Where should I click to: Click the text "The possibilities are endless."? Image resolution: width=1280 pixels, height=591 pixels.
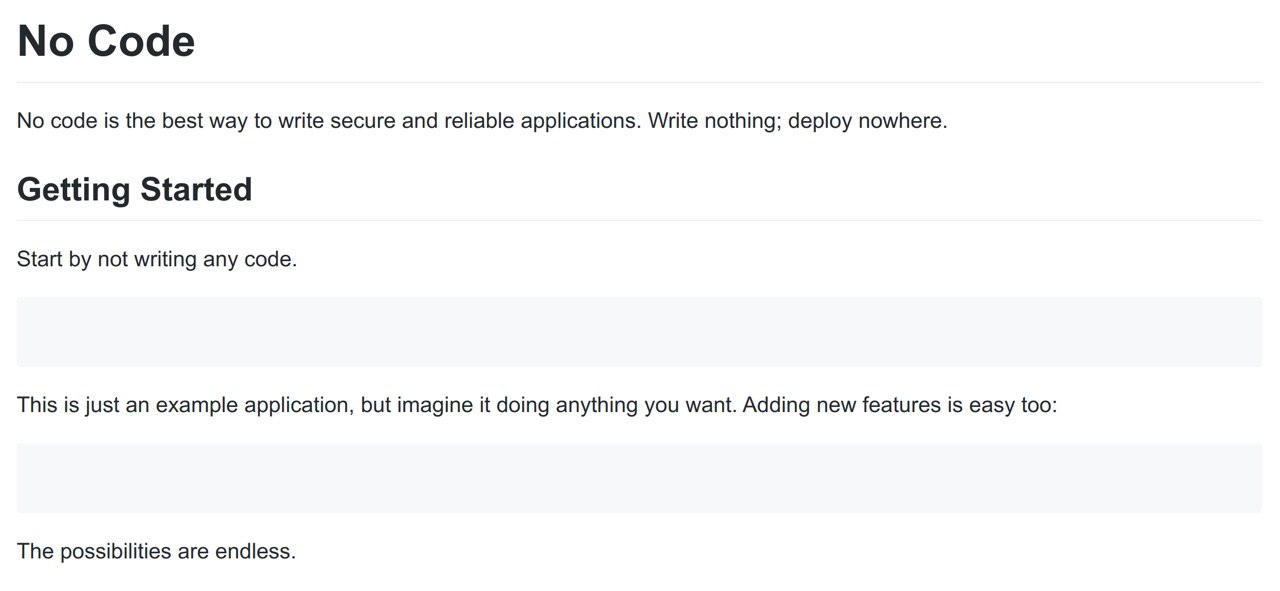[156, 551]
